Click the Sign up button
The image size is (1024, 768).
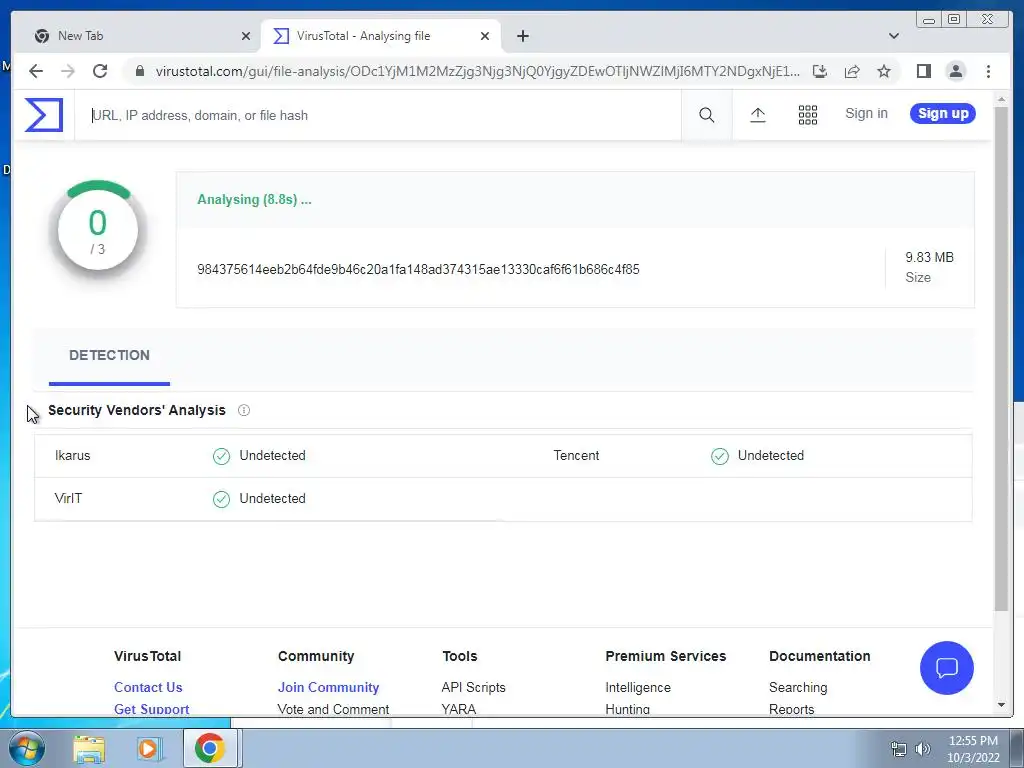(942, 114)
